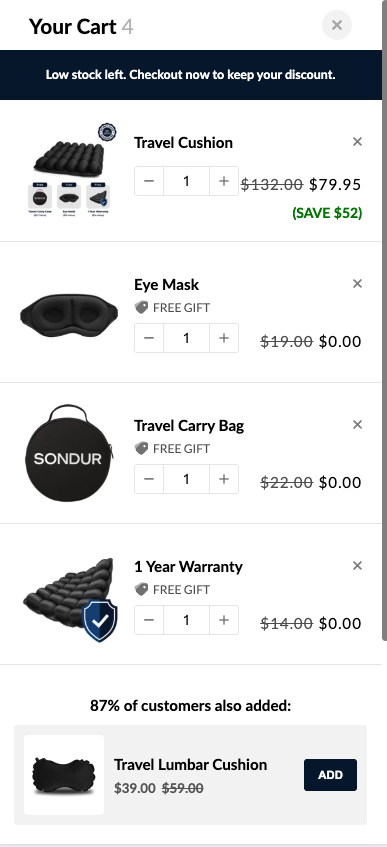This screenshot has height=847, width=387.
Task: Click the Travel Cushion quantity field
Action: pos(186,181)
